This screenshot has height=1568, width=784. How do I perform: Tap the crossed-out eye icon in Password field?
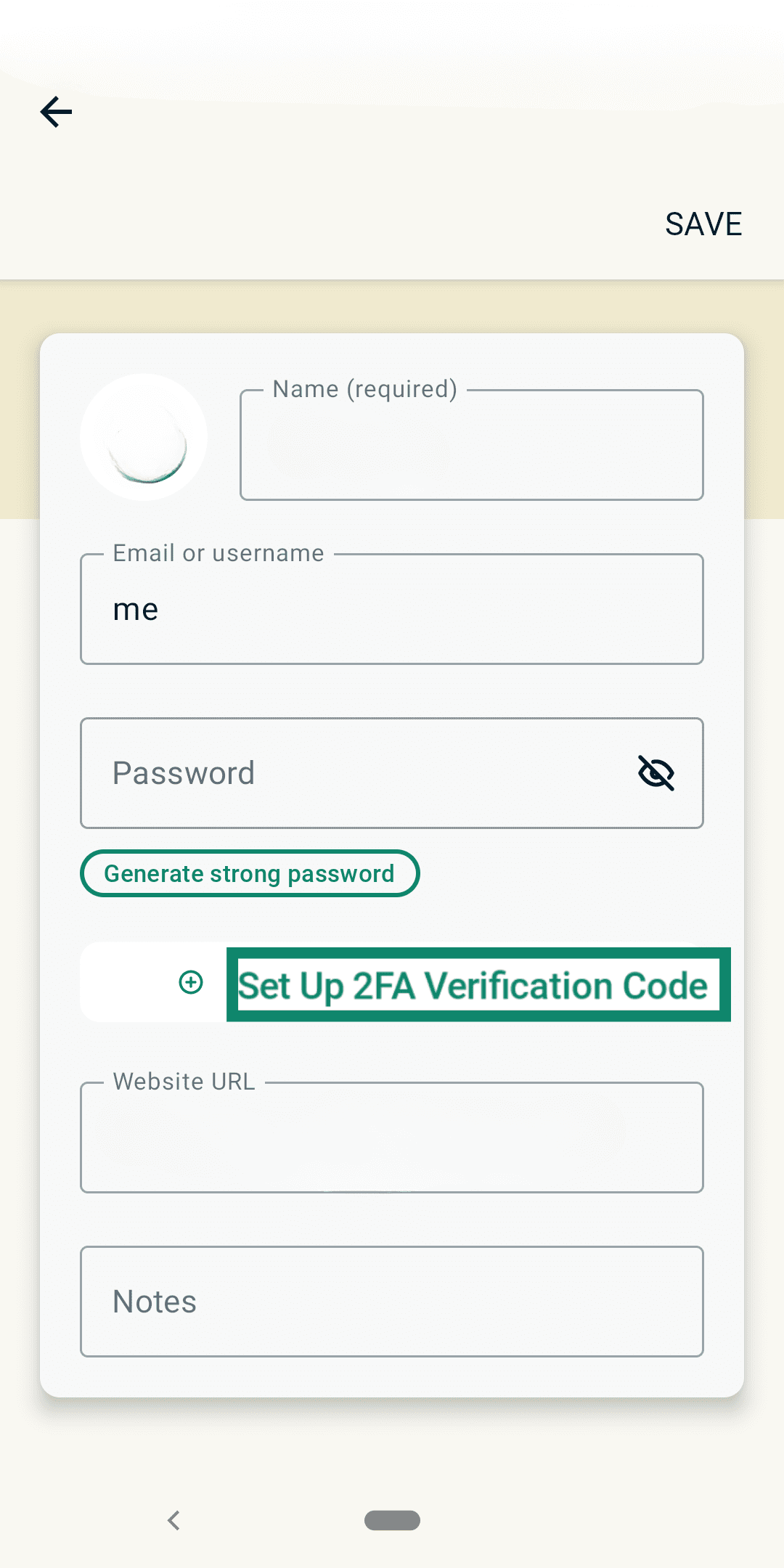[656, 772]
